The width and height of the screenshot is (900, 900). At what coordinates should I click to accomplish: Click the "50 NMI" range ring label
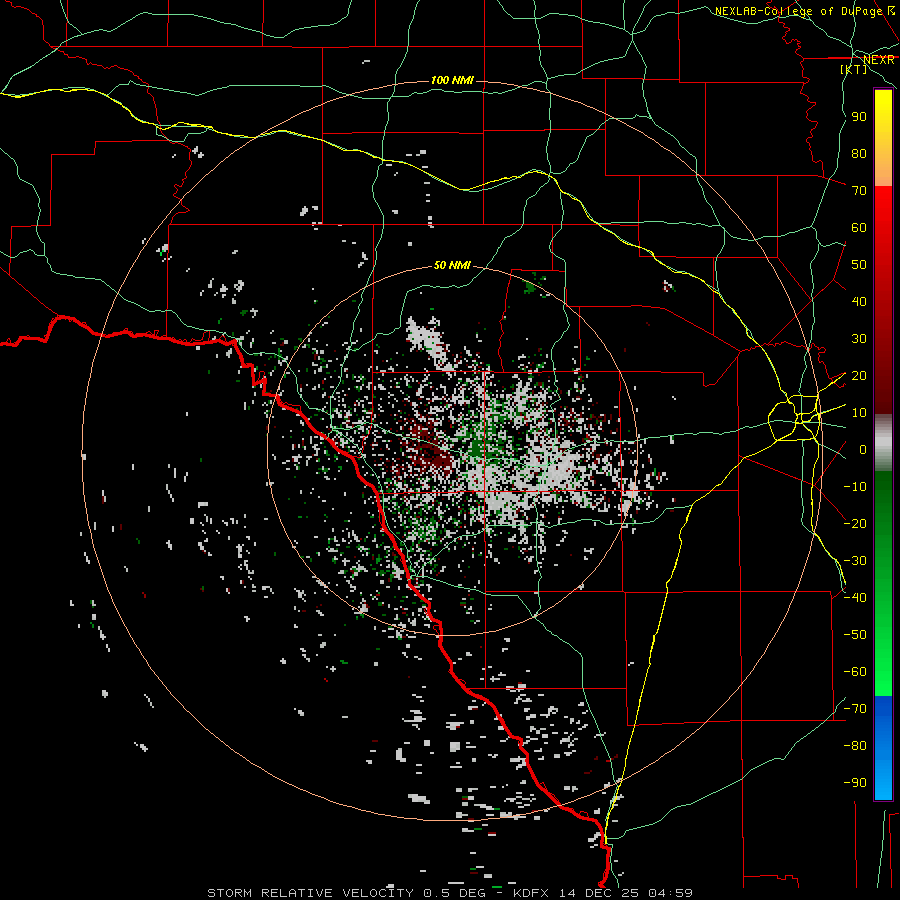coord(452,265)
